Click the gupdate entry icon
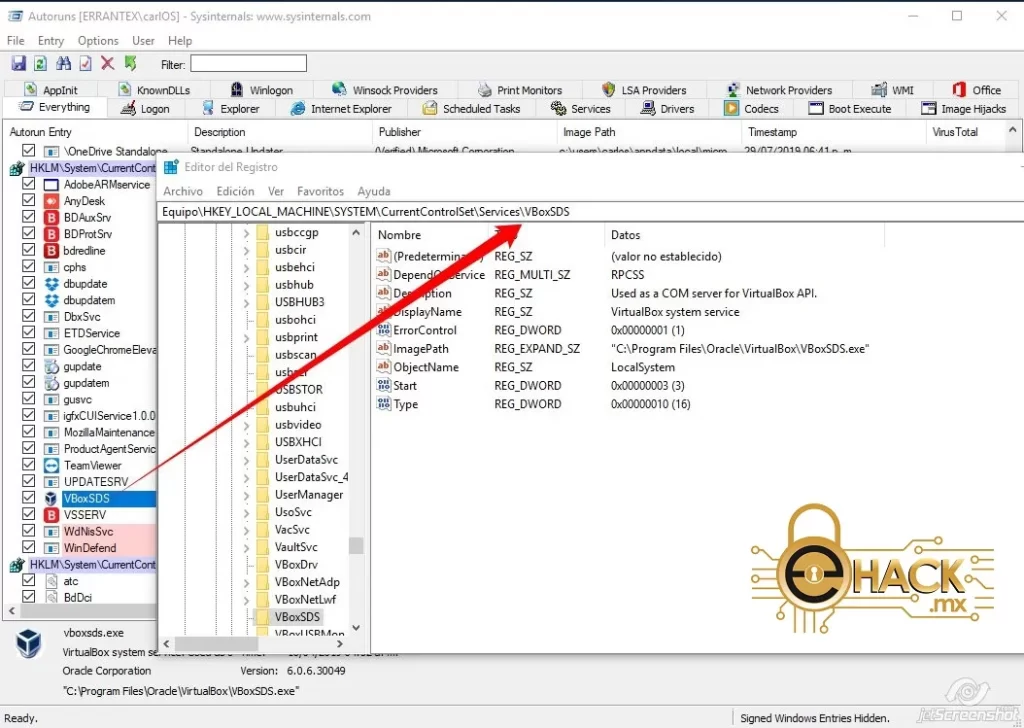Screen dimensions: 1024x728 pyautogui.click(x=51, y=366)
